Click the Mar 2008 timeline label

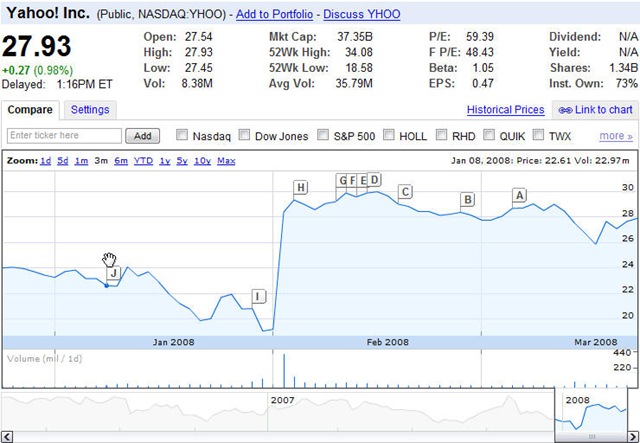pyautogui.click(x=596, y=342)
